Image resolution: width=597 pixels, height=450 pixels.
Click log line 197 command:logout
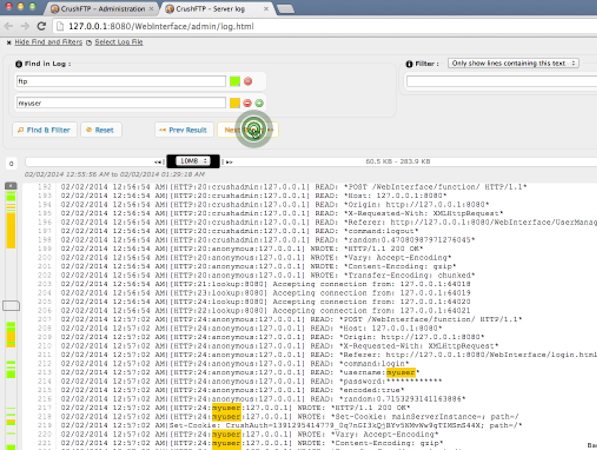tap(239, 231)
